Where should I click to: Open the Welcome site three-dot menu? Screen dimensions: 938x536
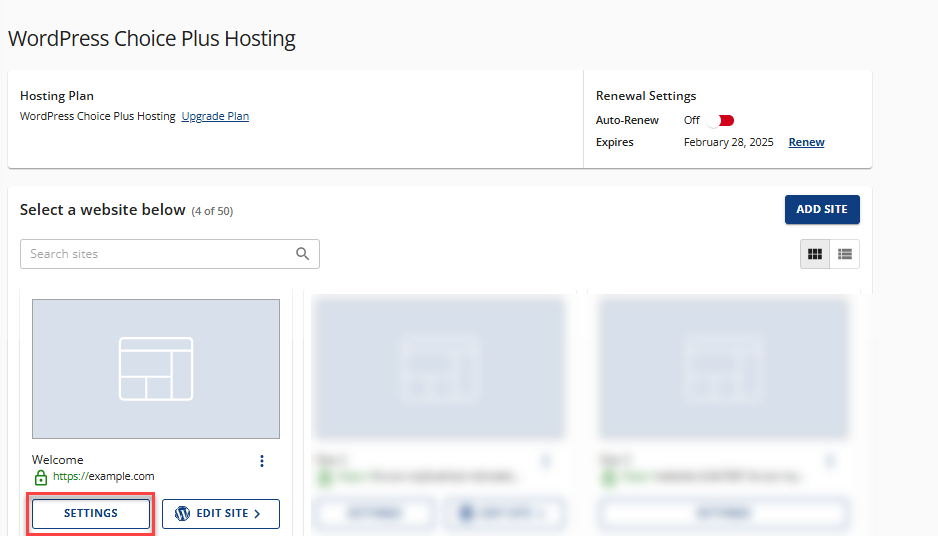pos(261,461)
